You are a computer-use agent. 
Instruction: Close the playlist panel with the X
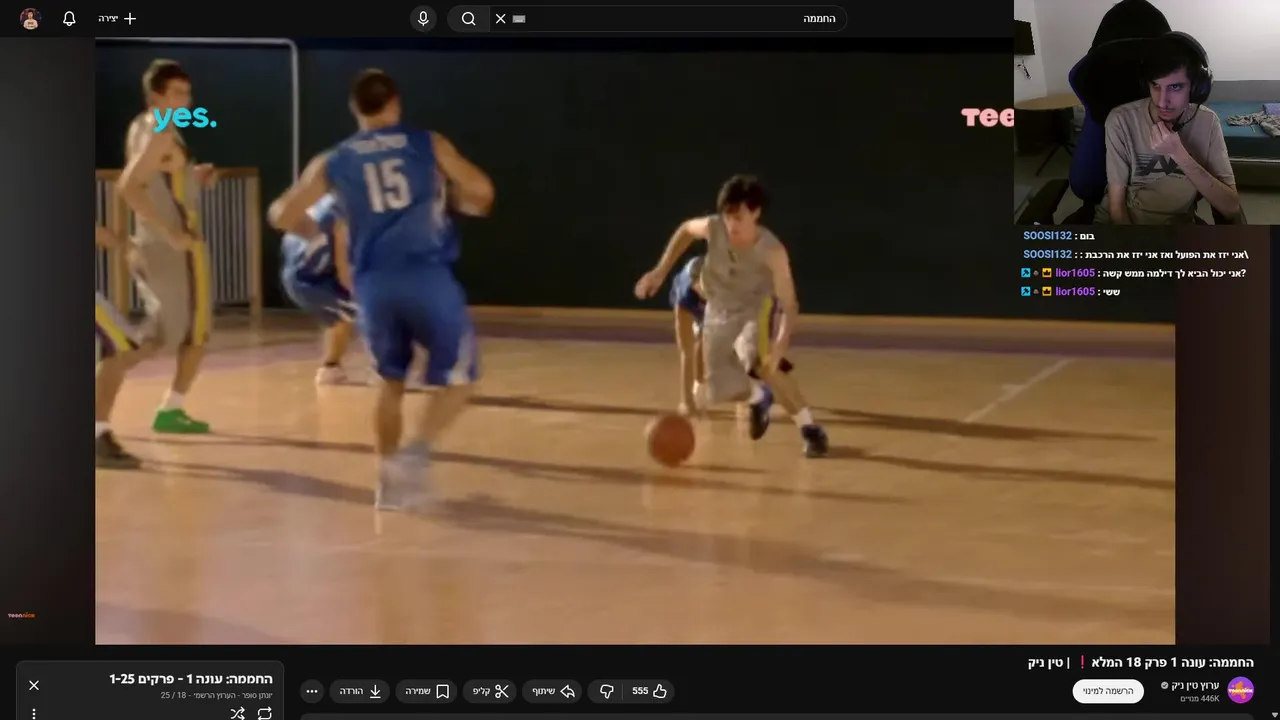coord(34,685)
